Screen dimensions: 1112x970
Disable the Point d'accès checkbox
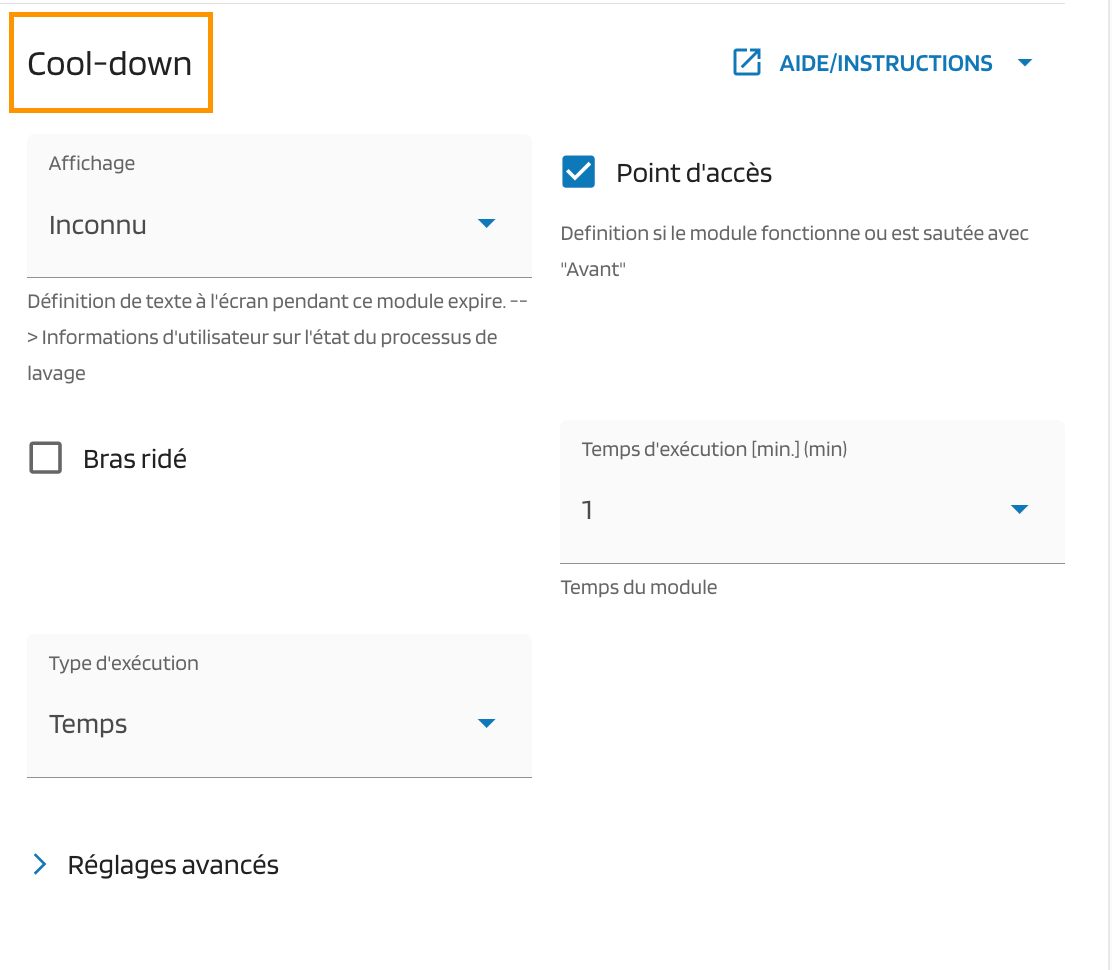click(x=579, y=172)
